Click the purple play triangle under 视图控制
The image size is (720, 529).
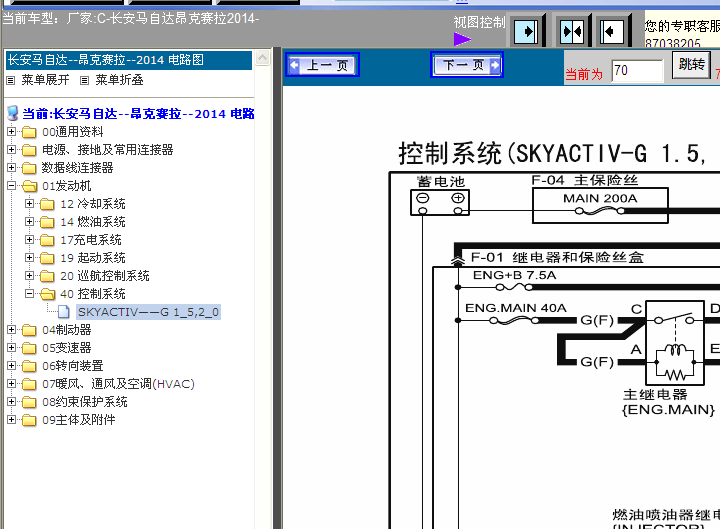click(x=462, y=39)
